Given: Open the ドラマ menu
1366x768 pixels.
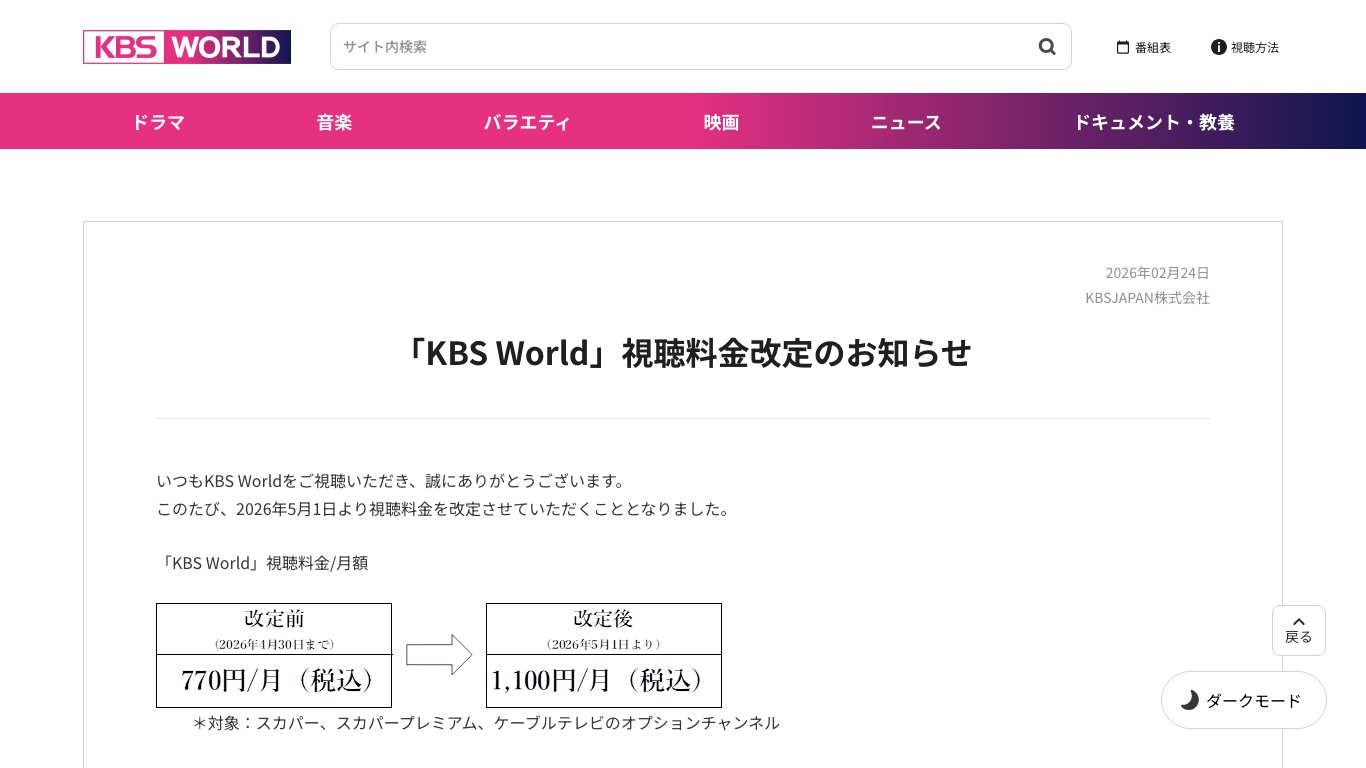Looking at the screenshot, I should click(158, 122).
